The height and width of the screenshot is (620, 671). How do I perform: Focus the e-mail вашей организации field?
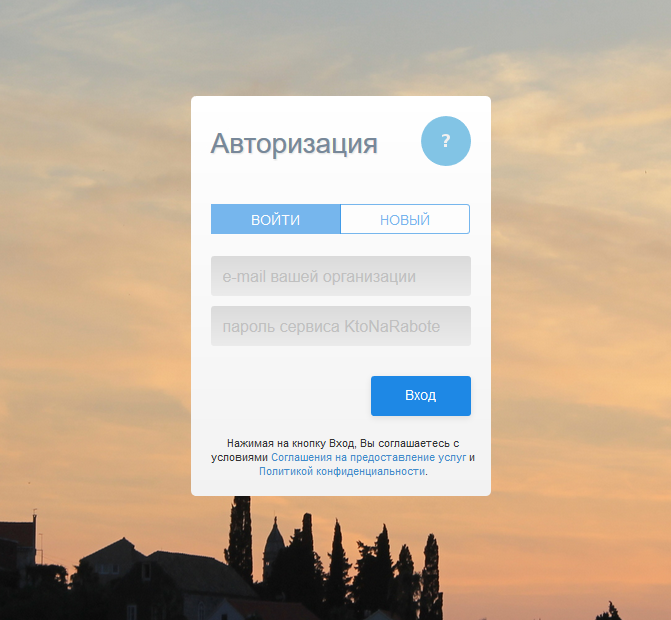(341, 276)
